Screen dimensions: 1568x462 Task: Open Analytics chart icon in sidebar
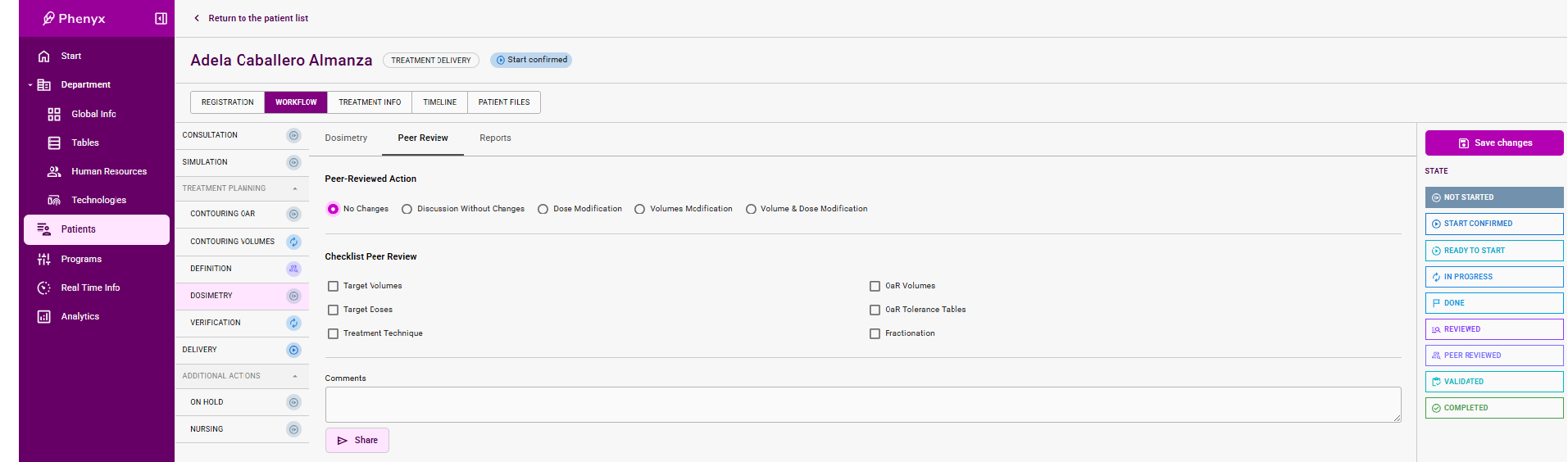pyautogui.click(x=44, y=317)
